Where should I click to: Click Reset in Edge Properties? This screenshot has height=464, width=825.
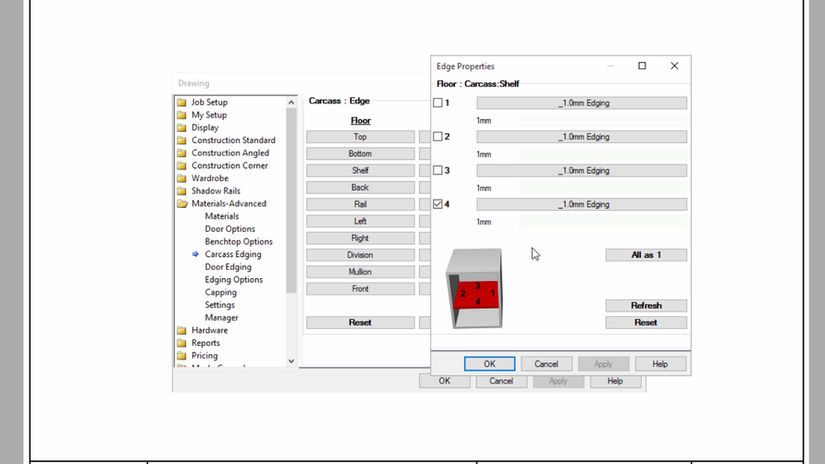(646, 322)
